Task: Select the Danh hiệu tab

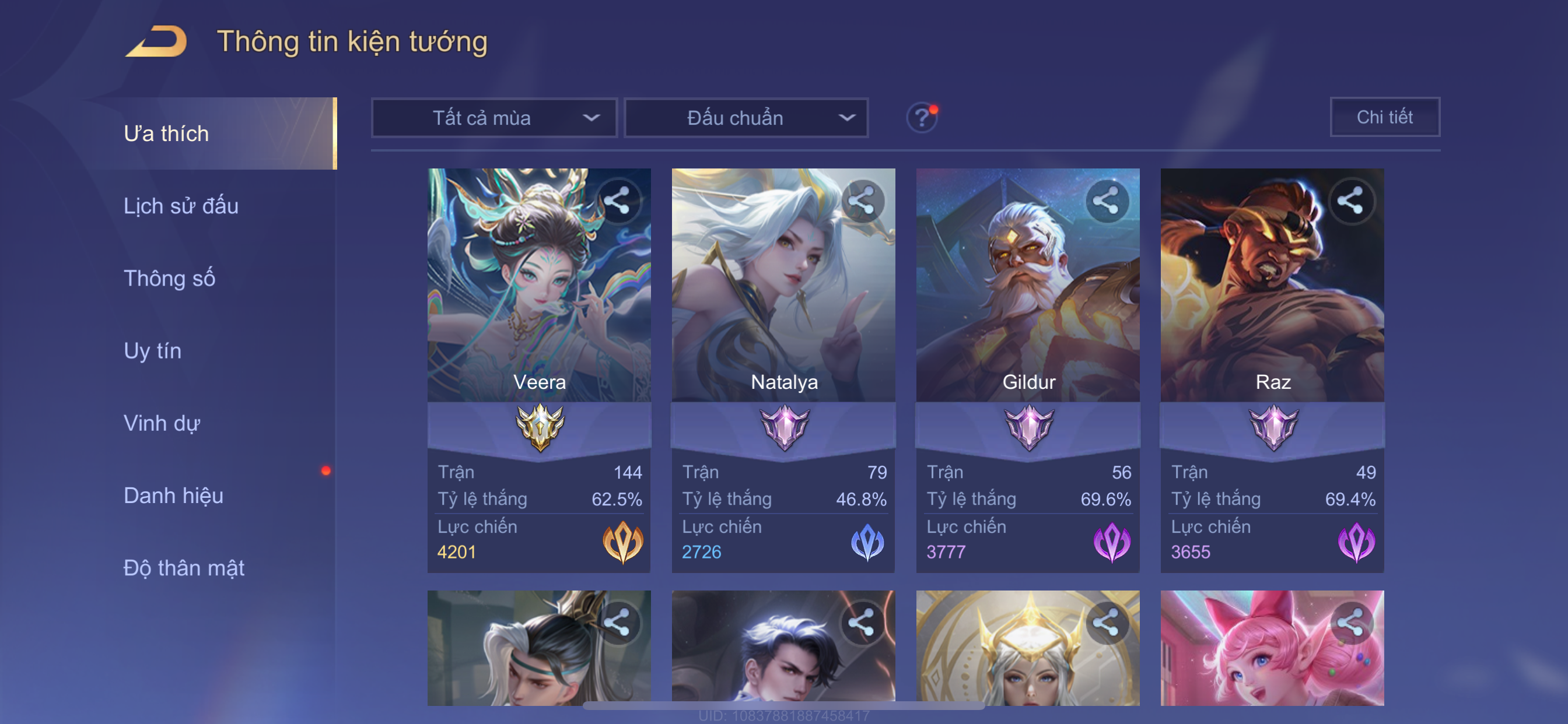Action: 173,495
